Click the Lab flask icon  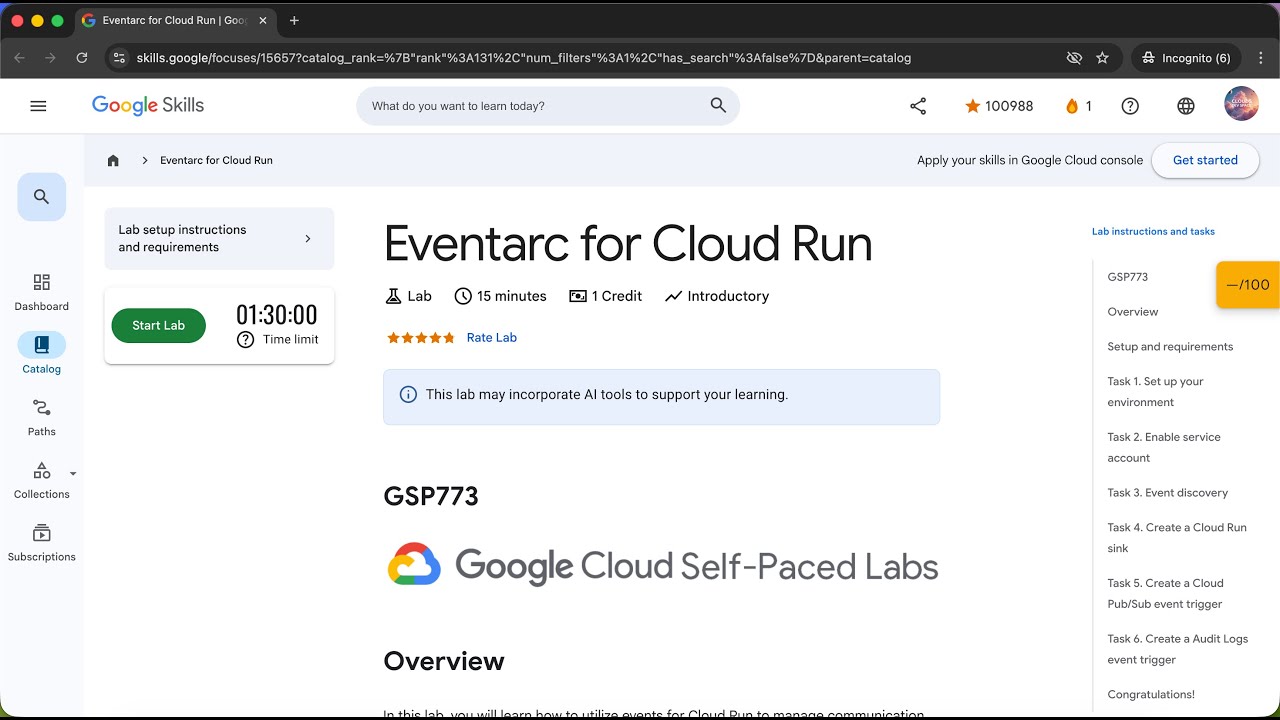tap(393, 296)
